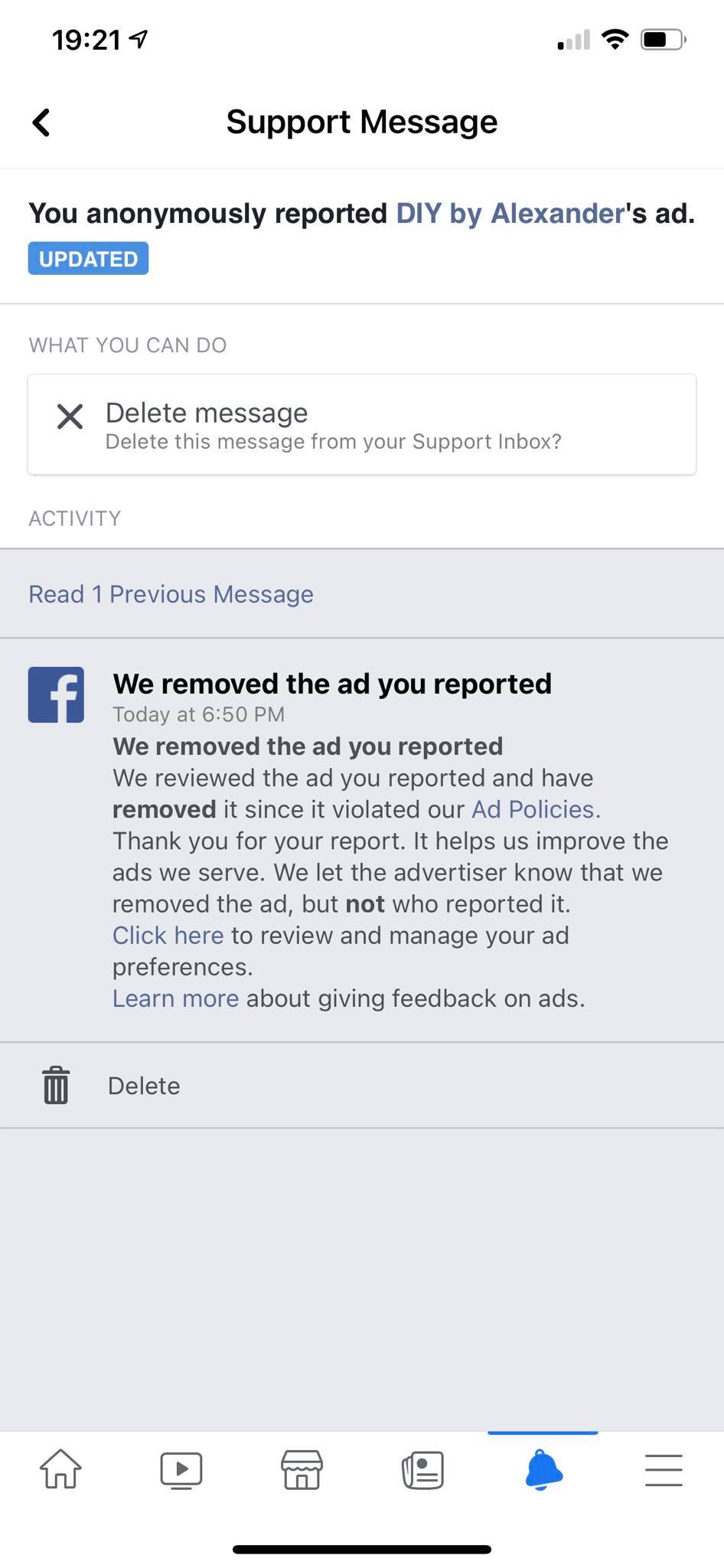
Task: Open the hamburger menu icon
Action: 663,1469
